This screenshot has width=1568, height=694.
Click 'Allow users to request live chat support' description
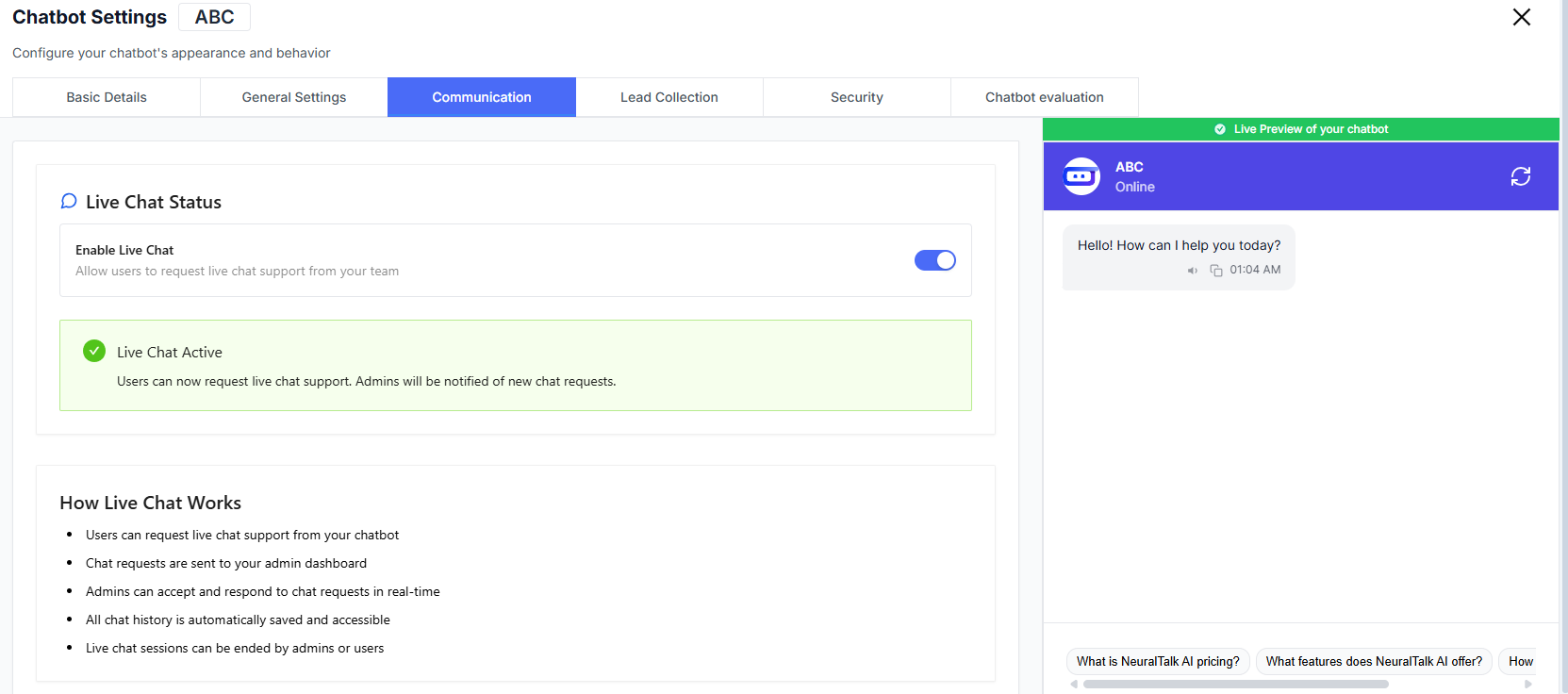[x=238, y=271]
